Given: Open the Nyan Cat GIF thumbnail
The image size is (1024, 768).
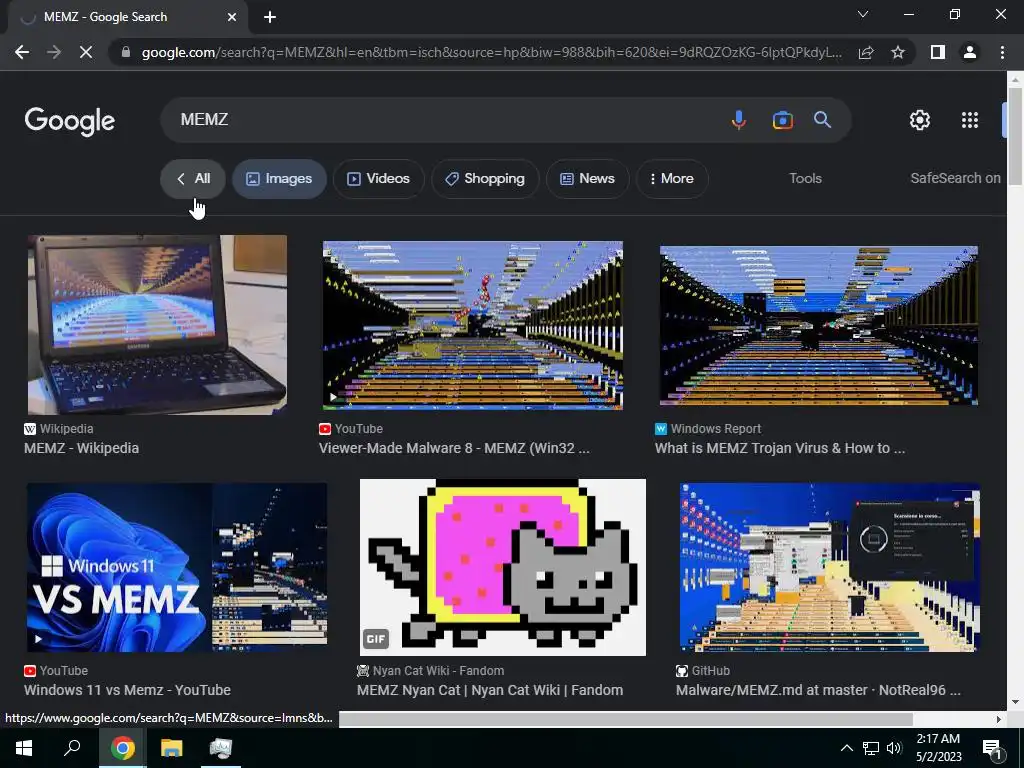Looking at the screenshot, I should click(503, 567).
